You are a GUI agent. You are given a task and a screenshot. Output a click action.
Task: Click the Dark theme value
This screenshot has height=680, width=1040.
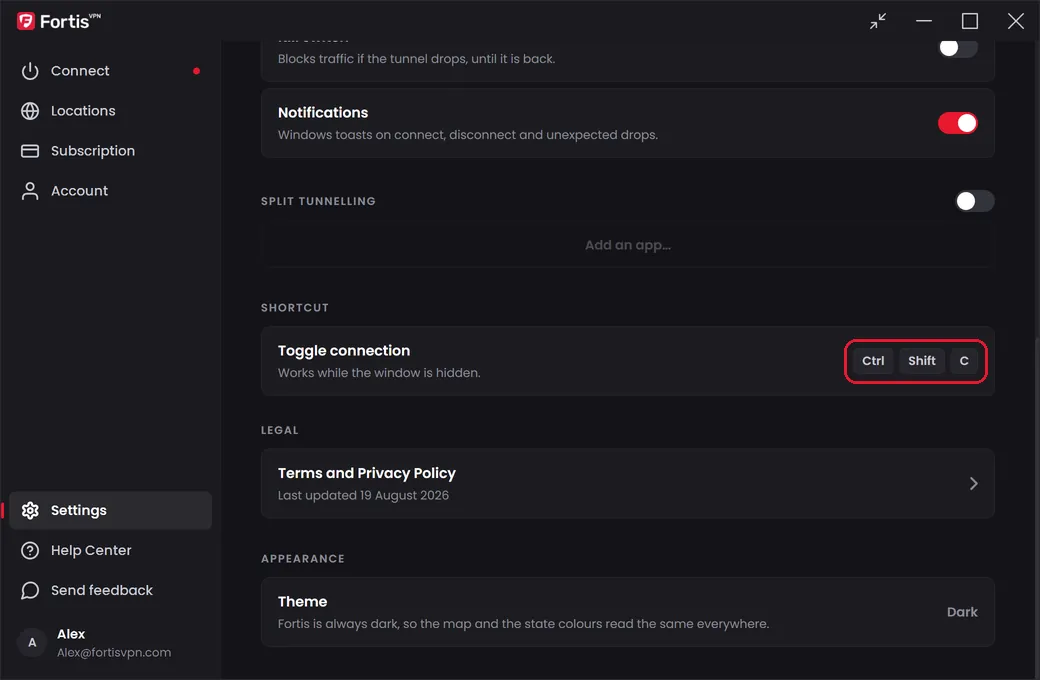coord(962,612)
